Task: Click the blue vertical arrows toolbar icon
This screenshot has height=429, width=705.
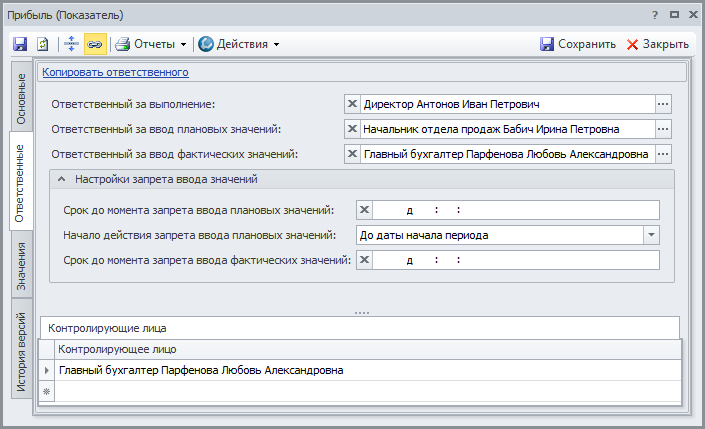Action: 71,44
